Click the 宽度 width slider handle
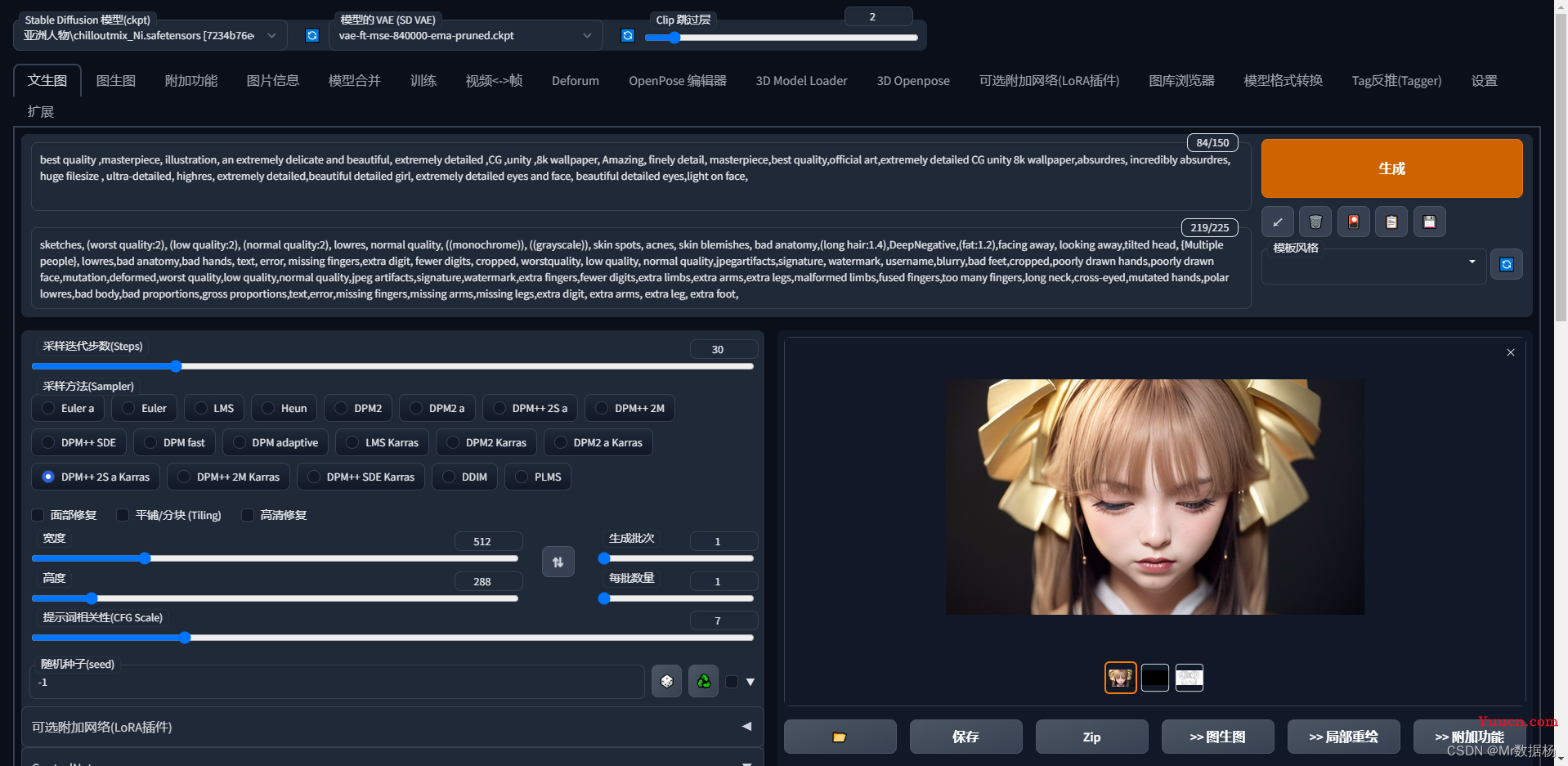Screen dimensions: 1568x766 point(145,558)
